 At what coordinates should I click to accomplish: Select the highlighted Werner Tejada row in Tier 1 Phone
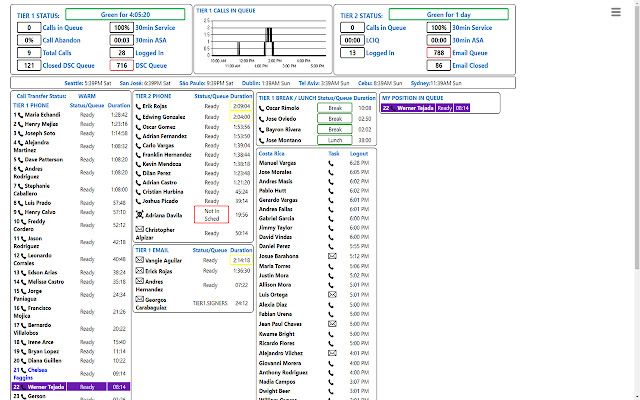(70, 386)
